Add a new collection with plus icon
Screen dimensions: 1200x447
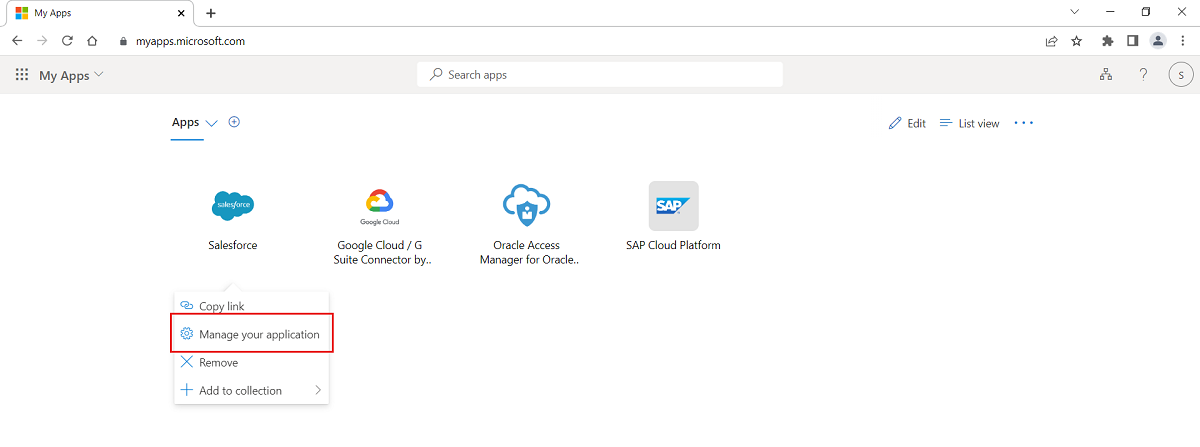click(234, 122)
